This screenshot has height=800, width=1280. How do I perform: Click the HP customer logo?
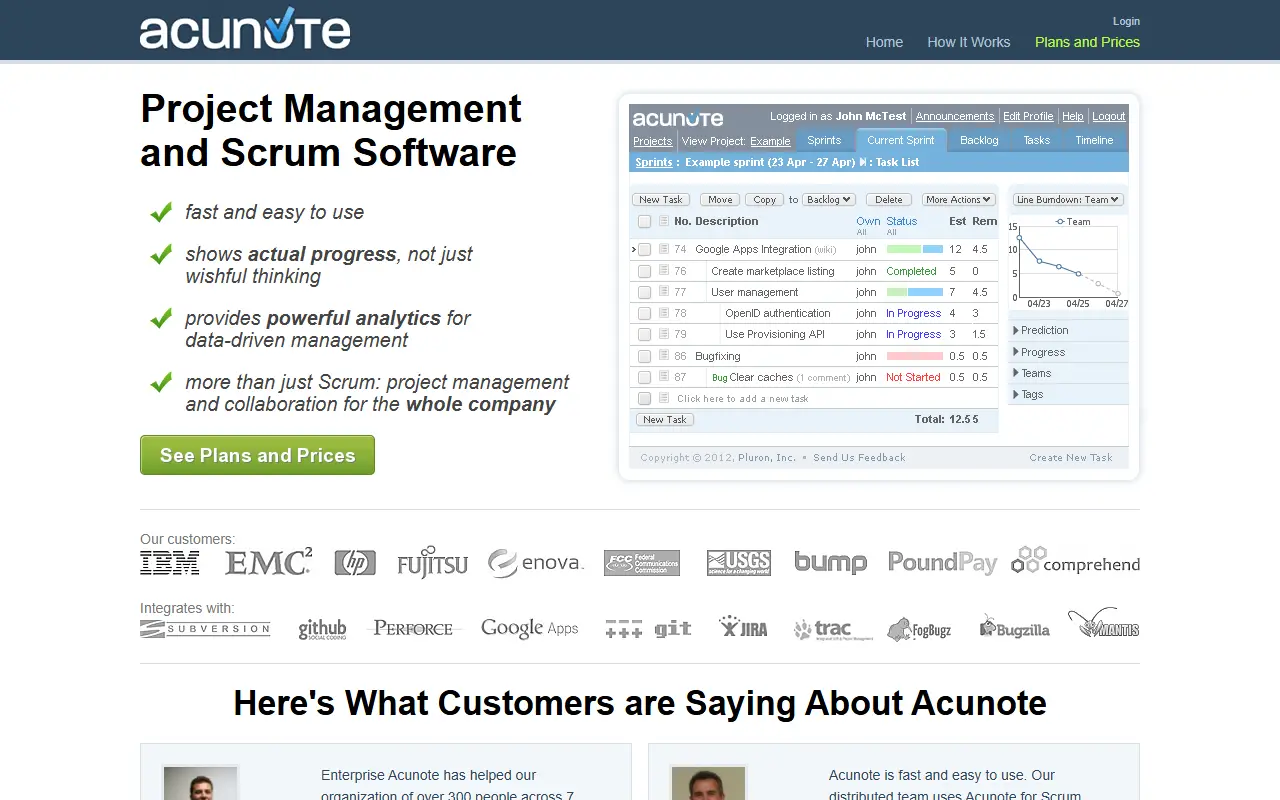coord(355,563)
